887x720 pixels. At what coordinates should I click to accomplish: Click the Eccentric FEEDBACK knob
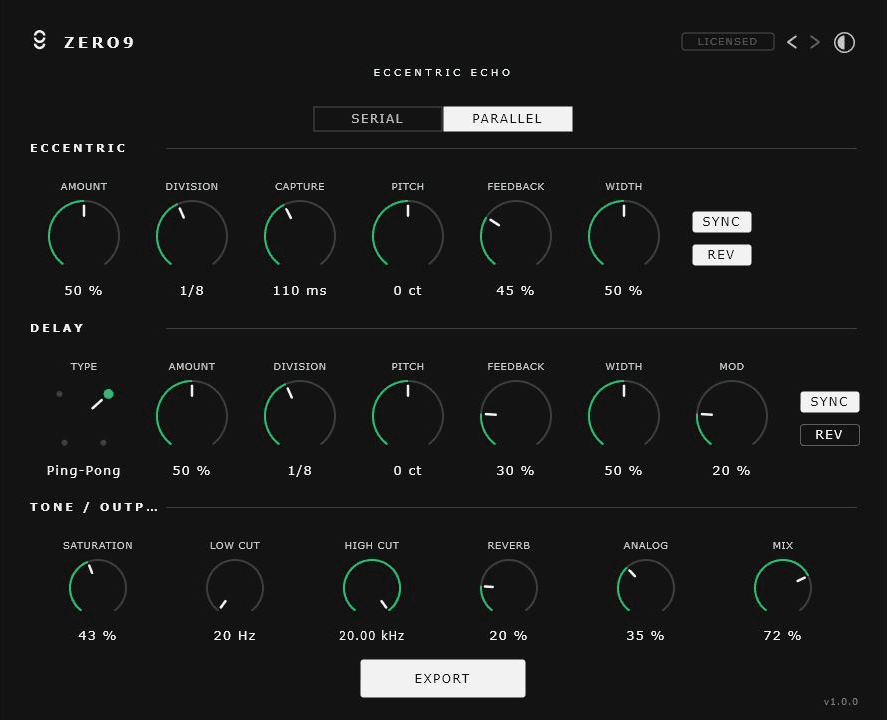click(516, 235)
